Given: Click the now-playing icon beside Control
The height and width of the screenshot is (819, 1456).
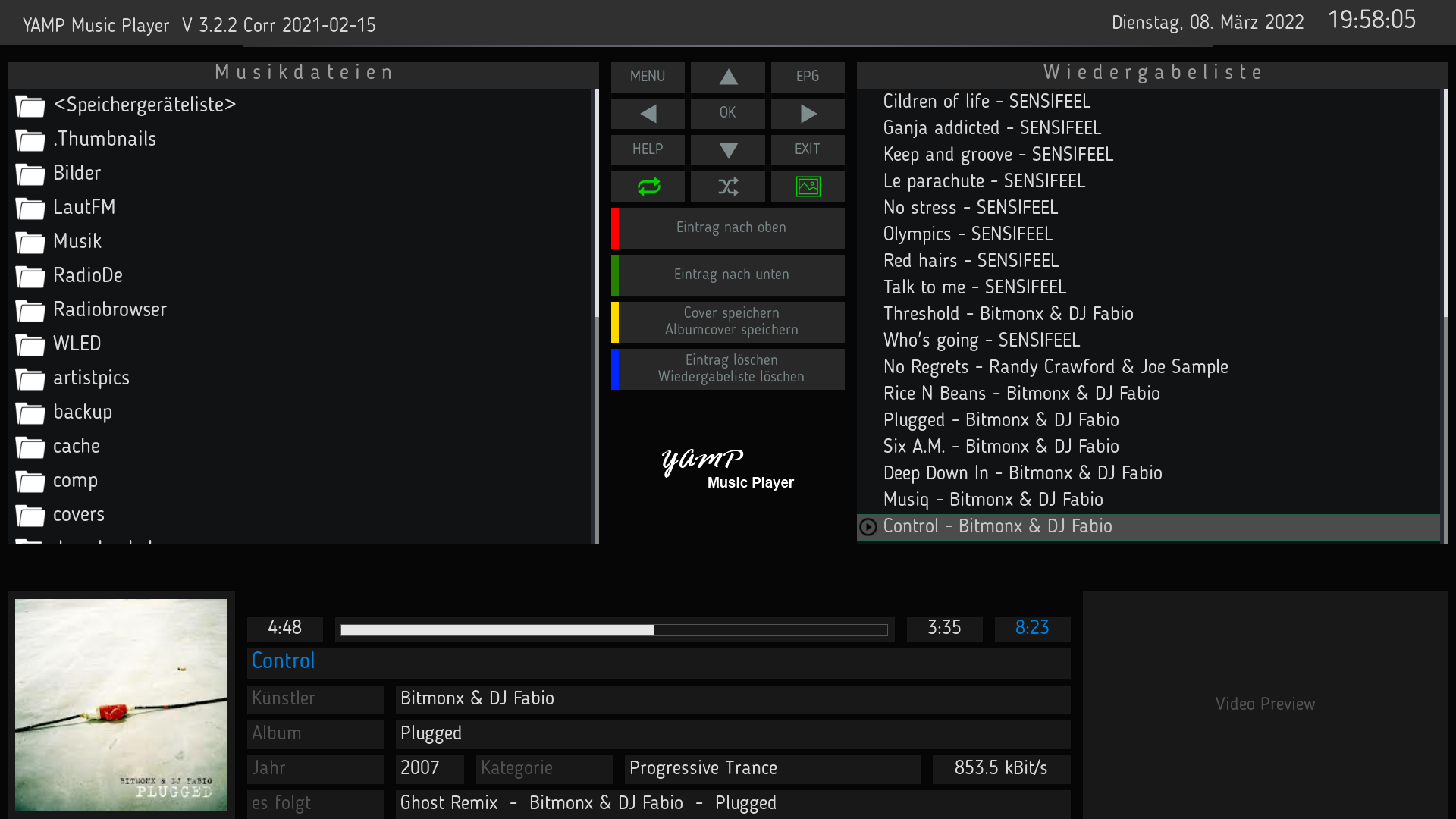Looking at the screenshot, I should [x=868, y=527].
